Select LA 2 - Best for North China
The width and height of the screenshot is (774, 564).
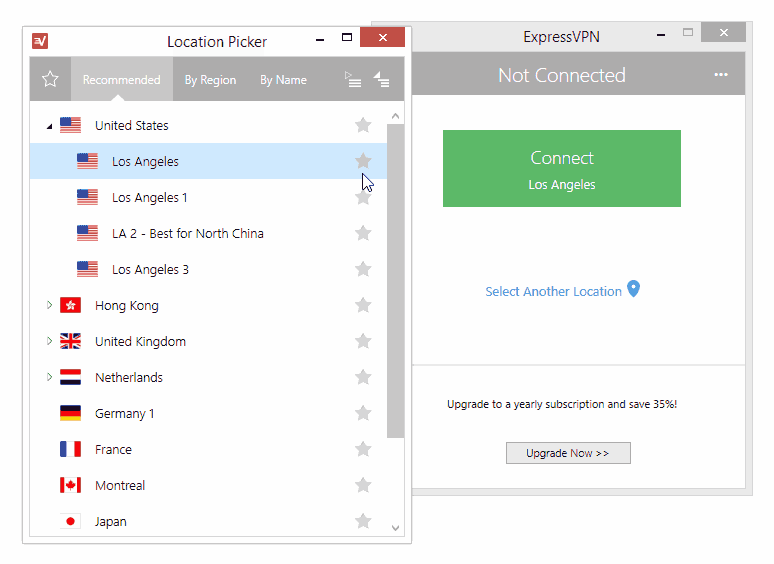(x=187, y=234)
